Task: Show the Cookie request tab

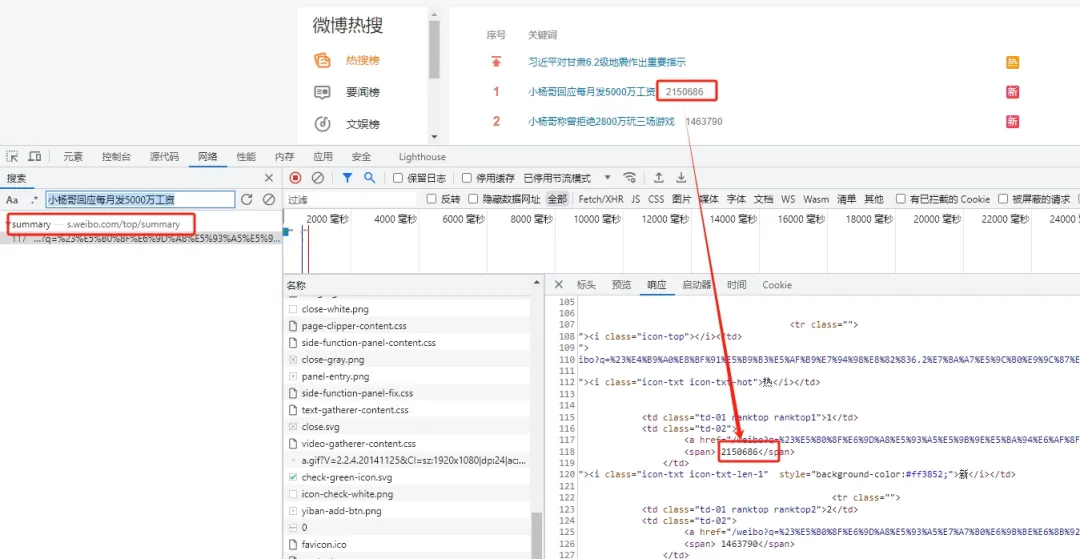Action: [x=777, y=285]
